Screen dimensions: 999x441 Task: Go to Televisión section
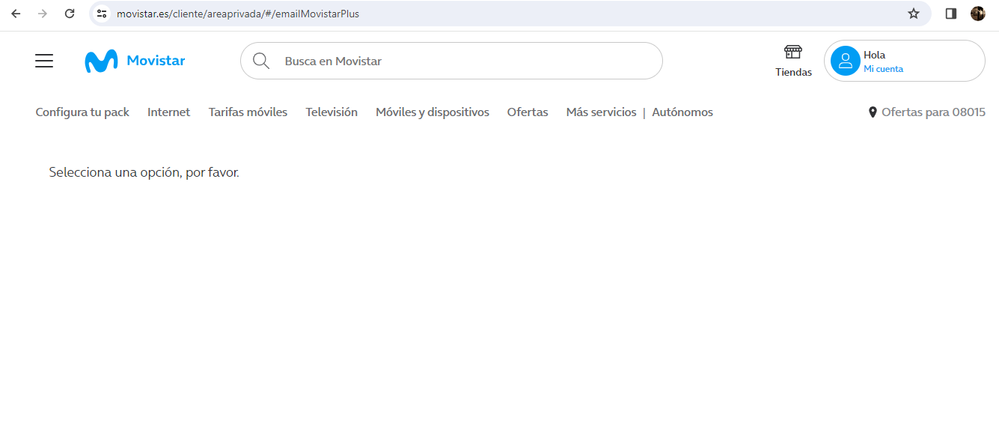[x=331, y=112]
